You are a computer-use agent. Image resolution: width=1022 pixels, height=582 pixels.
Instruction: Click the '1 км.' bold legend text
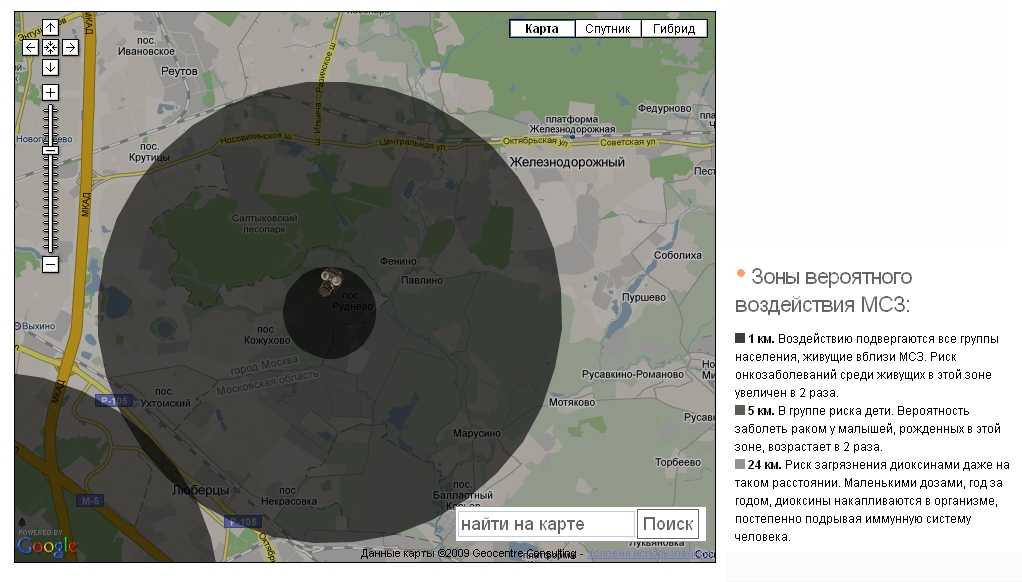(x=761, y=339)
